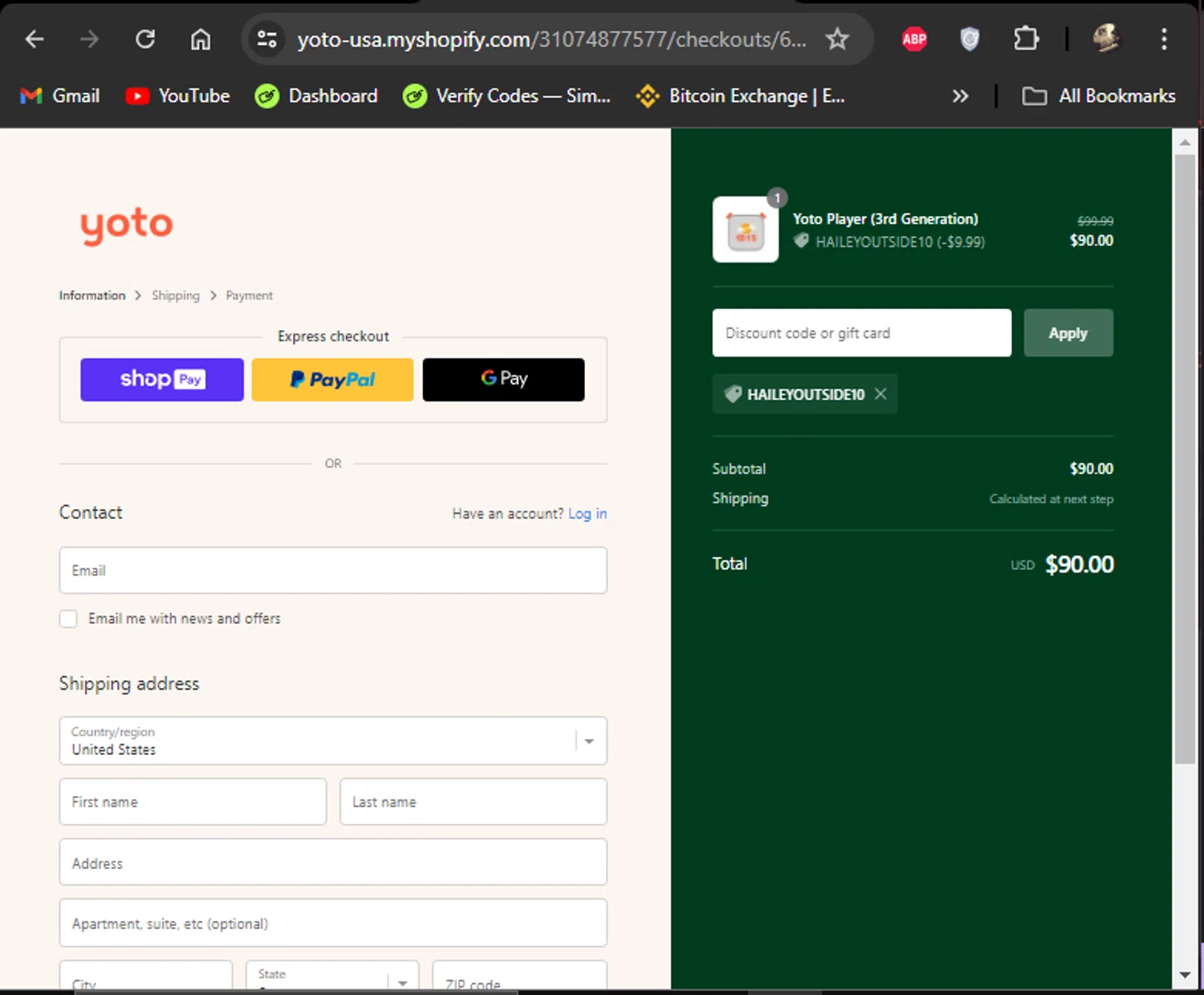Viewport: 1204px width, 995px height.
Task: Reload the checkout page
Action: pyautogui.click(x=145, y=39)
